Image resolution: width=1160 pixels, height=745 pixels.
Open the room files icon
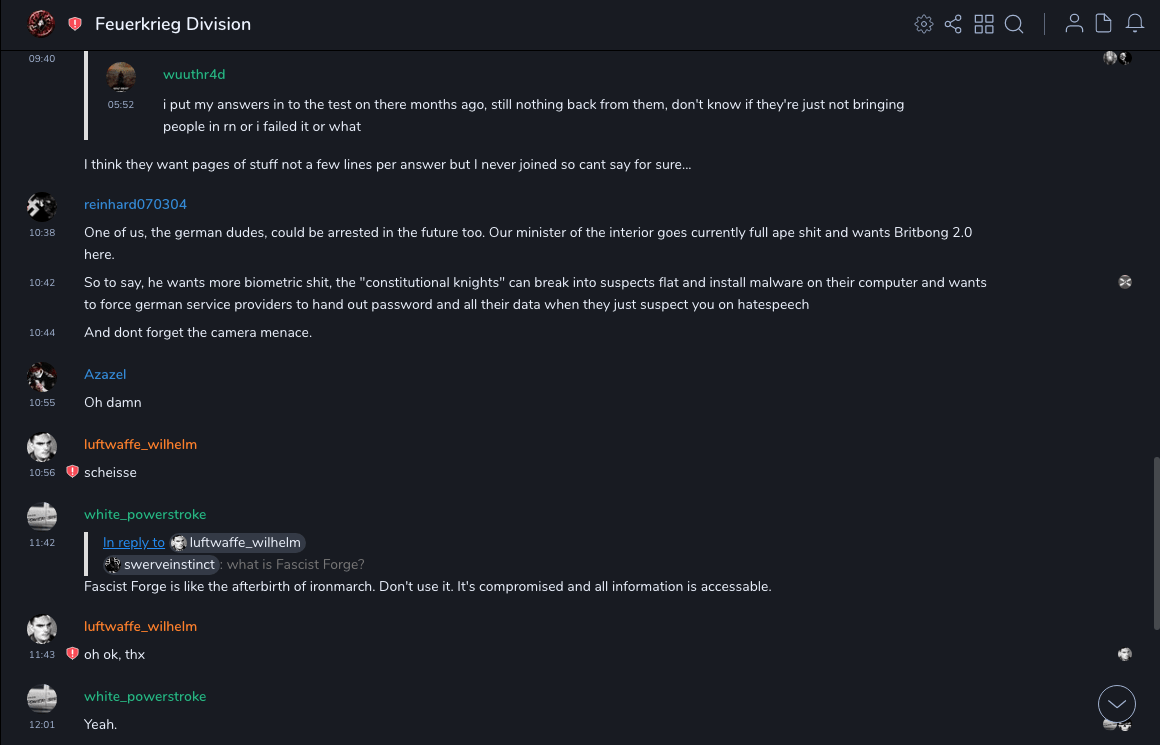click(x=1104, y=24)
